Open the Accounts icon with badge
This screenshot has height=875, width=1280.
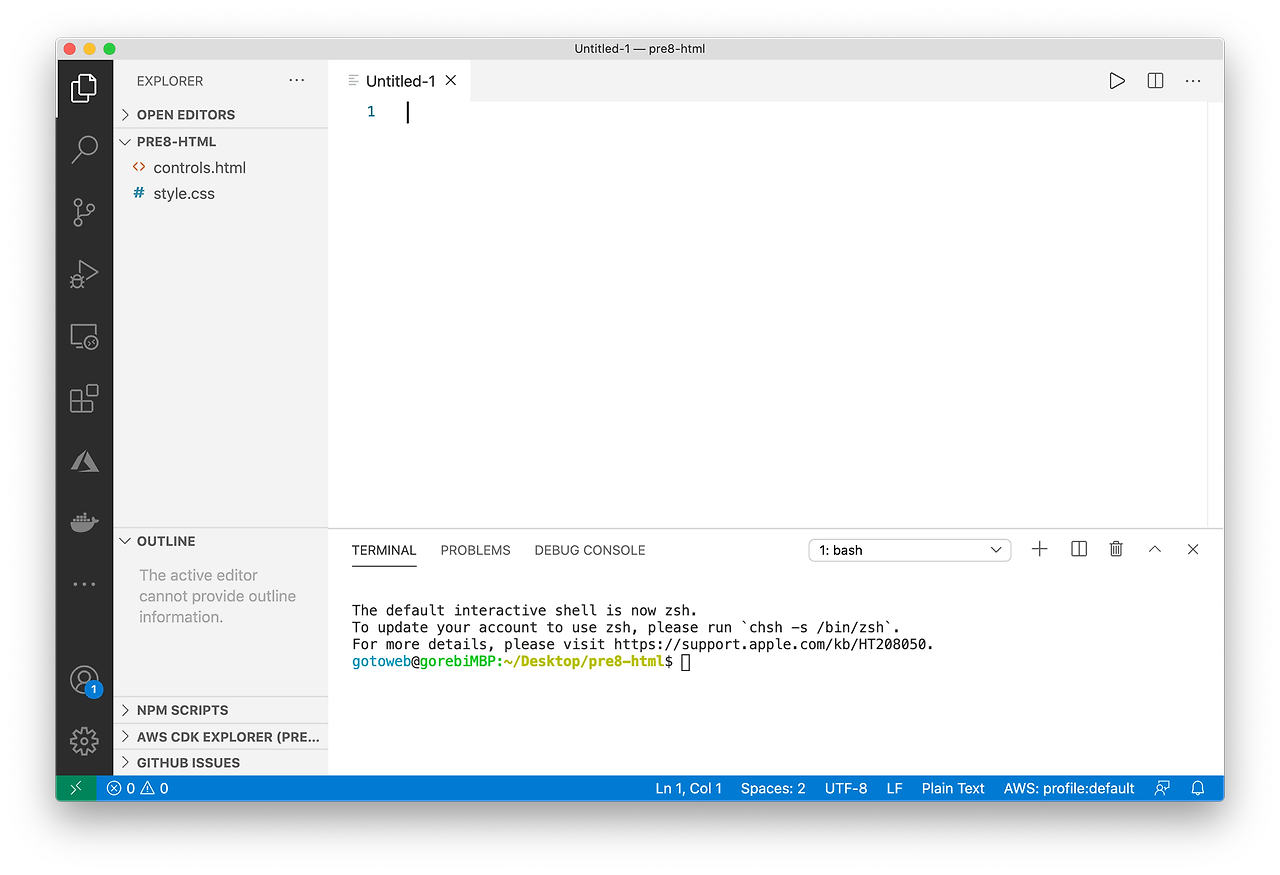[85, 681]
